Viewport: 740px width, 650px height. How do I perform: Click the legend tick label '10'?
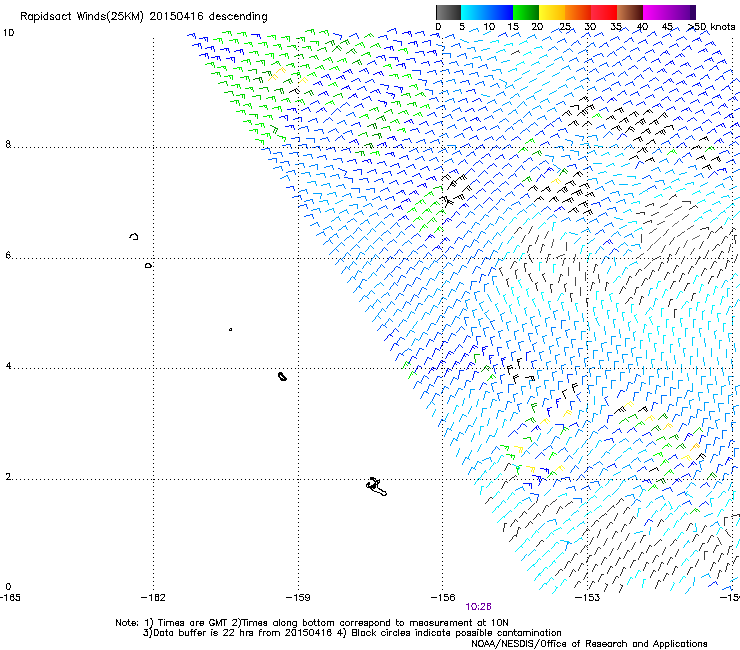[489, 27]
